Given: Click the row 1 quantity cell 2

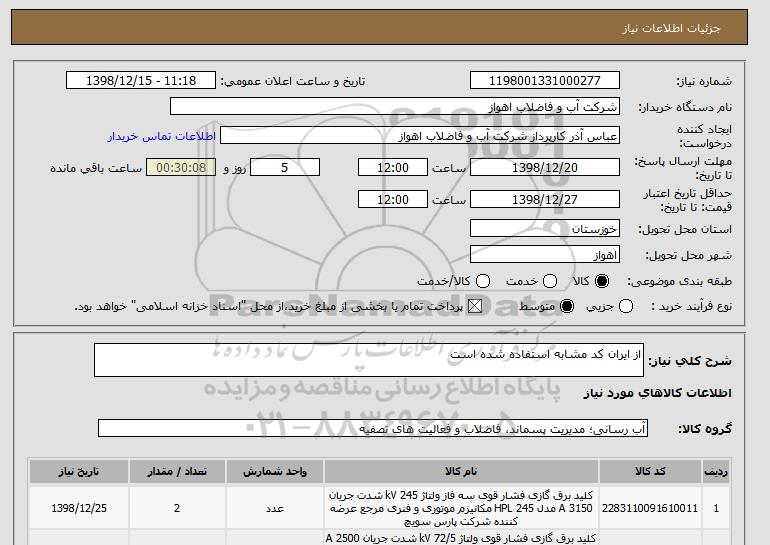Looking at the screenshot, I should pyautogui.click(x=177, y=508).
